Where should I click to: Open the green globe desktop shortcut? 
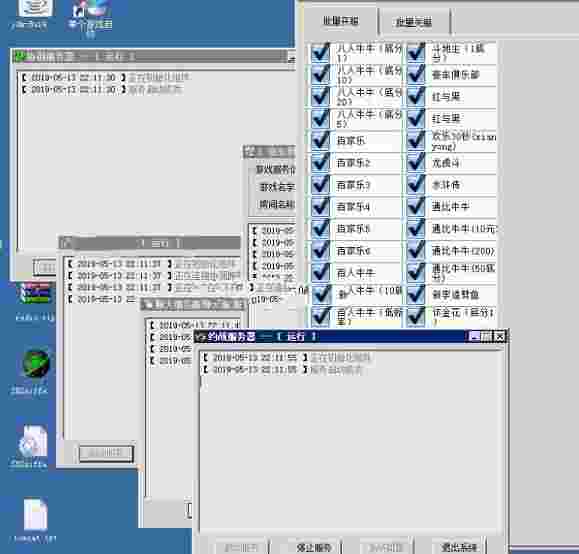[x=35, y=364]
